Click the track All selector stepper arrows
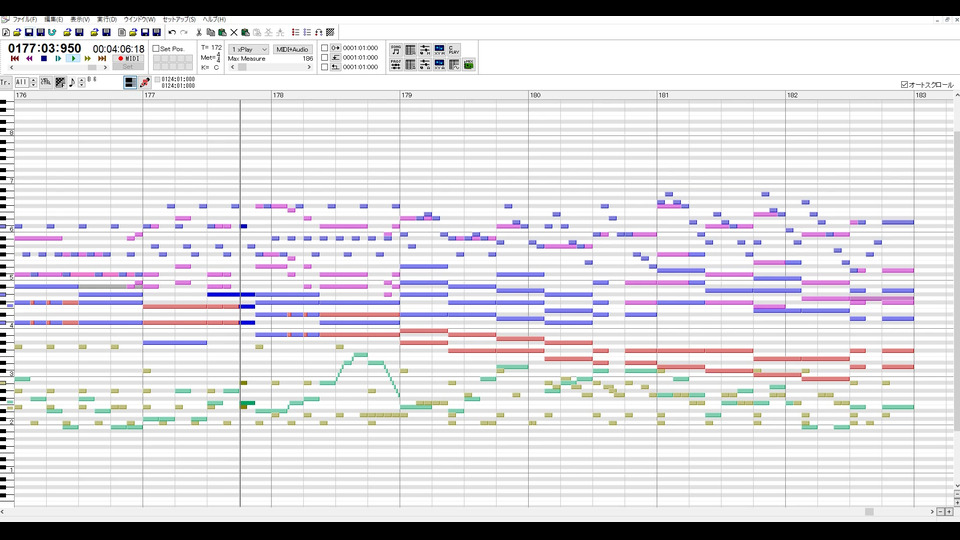The image size is (960, 540). (x=34, y=82)
